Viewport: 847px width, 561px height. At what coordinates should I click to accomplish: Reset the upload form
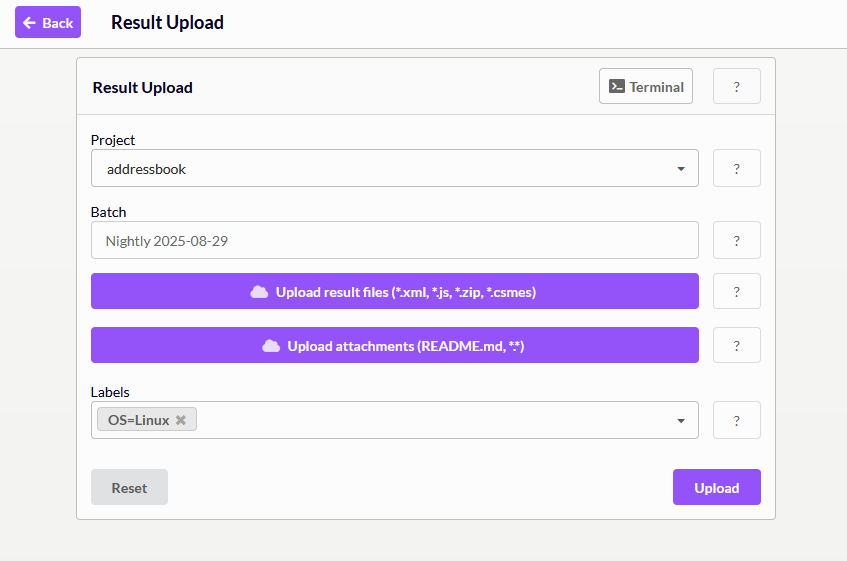tap(129, 487)
